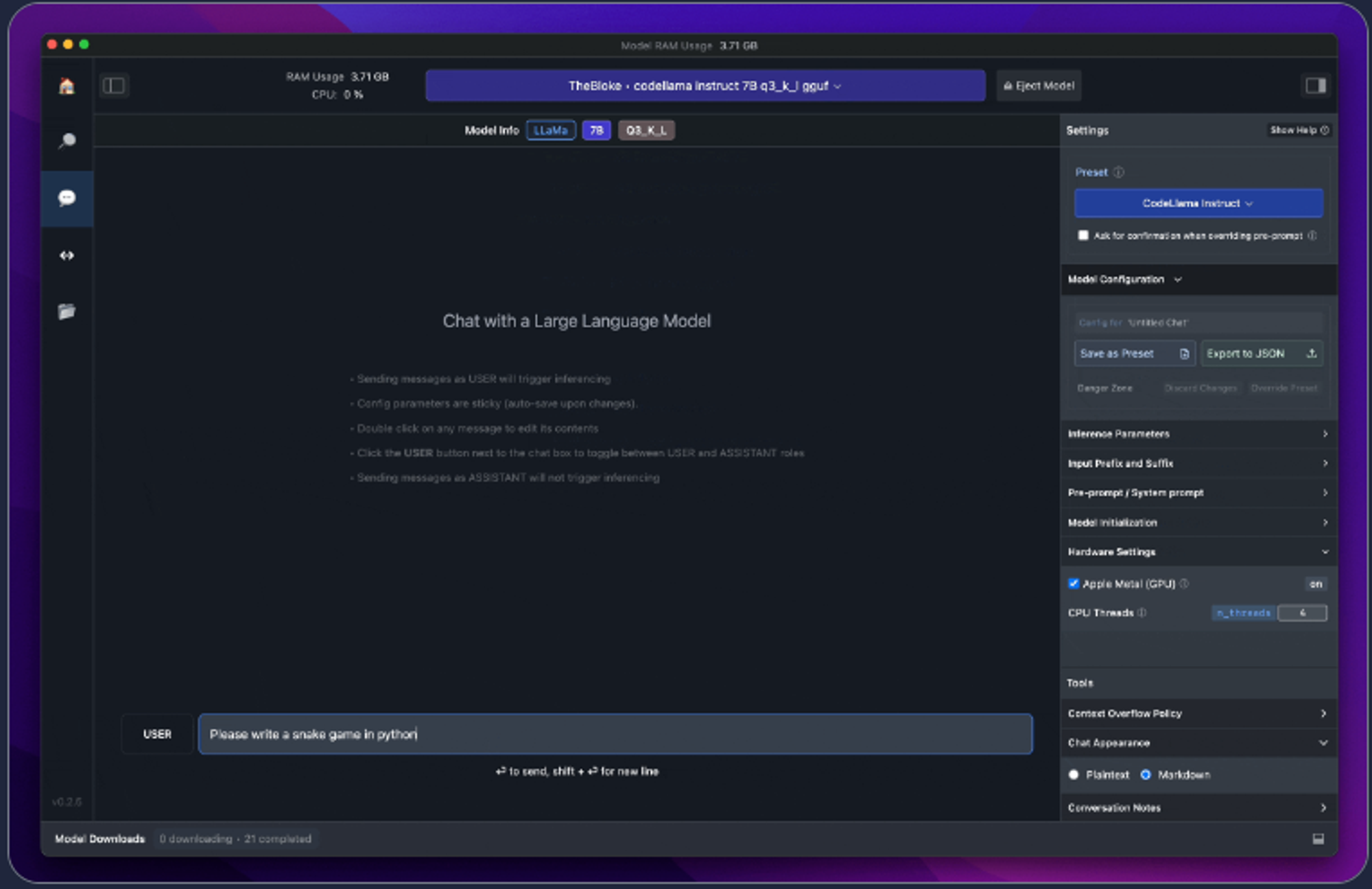Click the Save as Preset button
Screen dimensions: 1372x889
(x=1134, y=353)
